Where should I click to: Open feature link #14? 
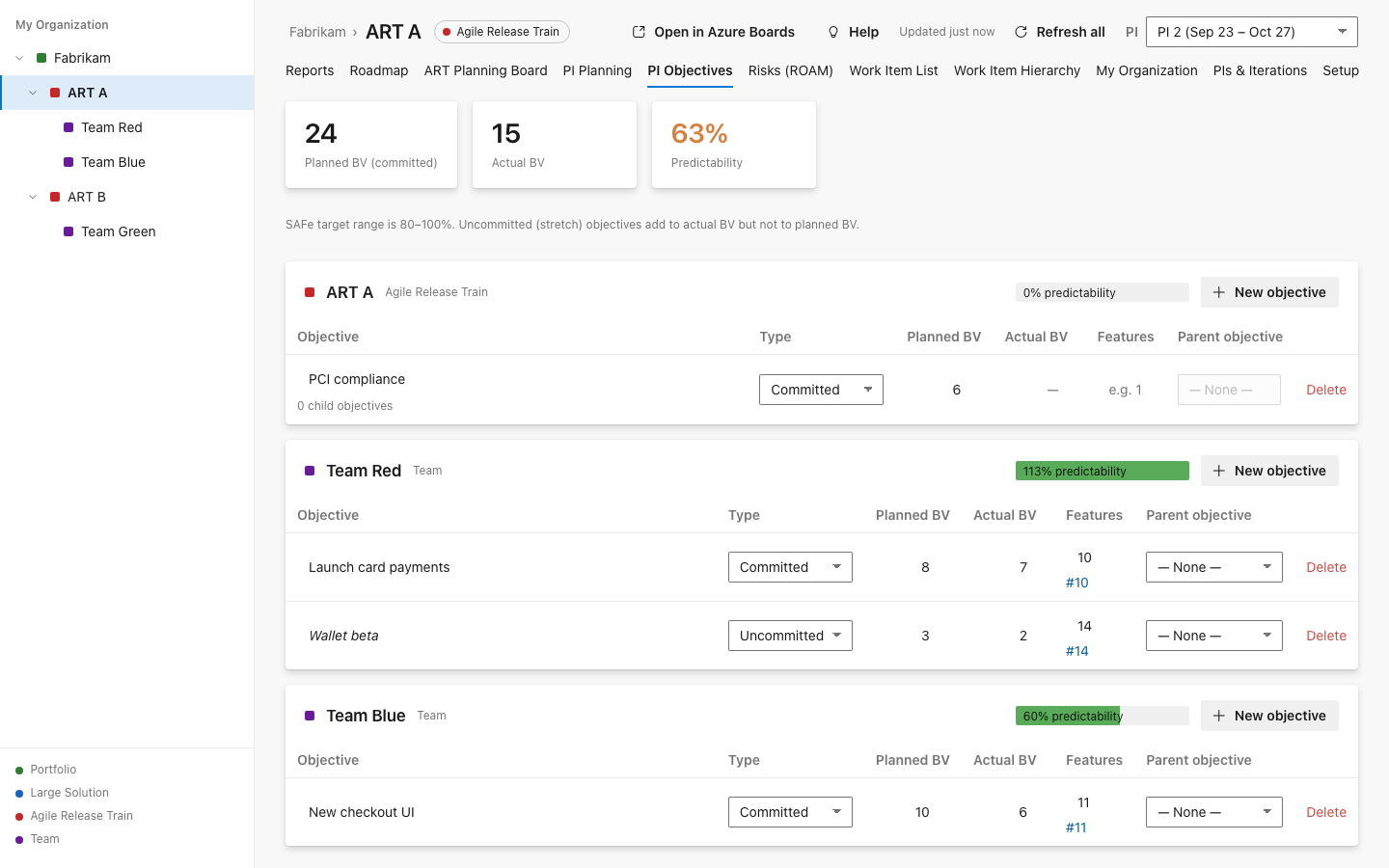pyautogui.click(x=1077, y=651)
